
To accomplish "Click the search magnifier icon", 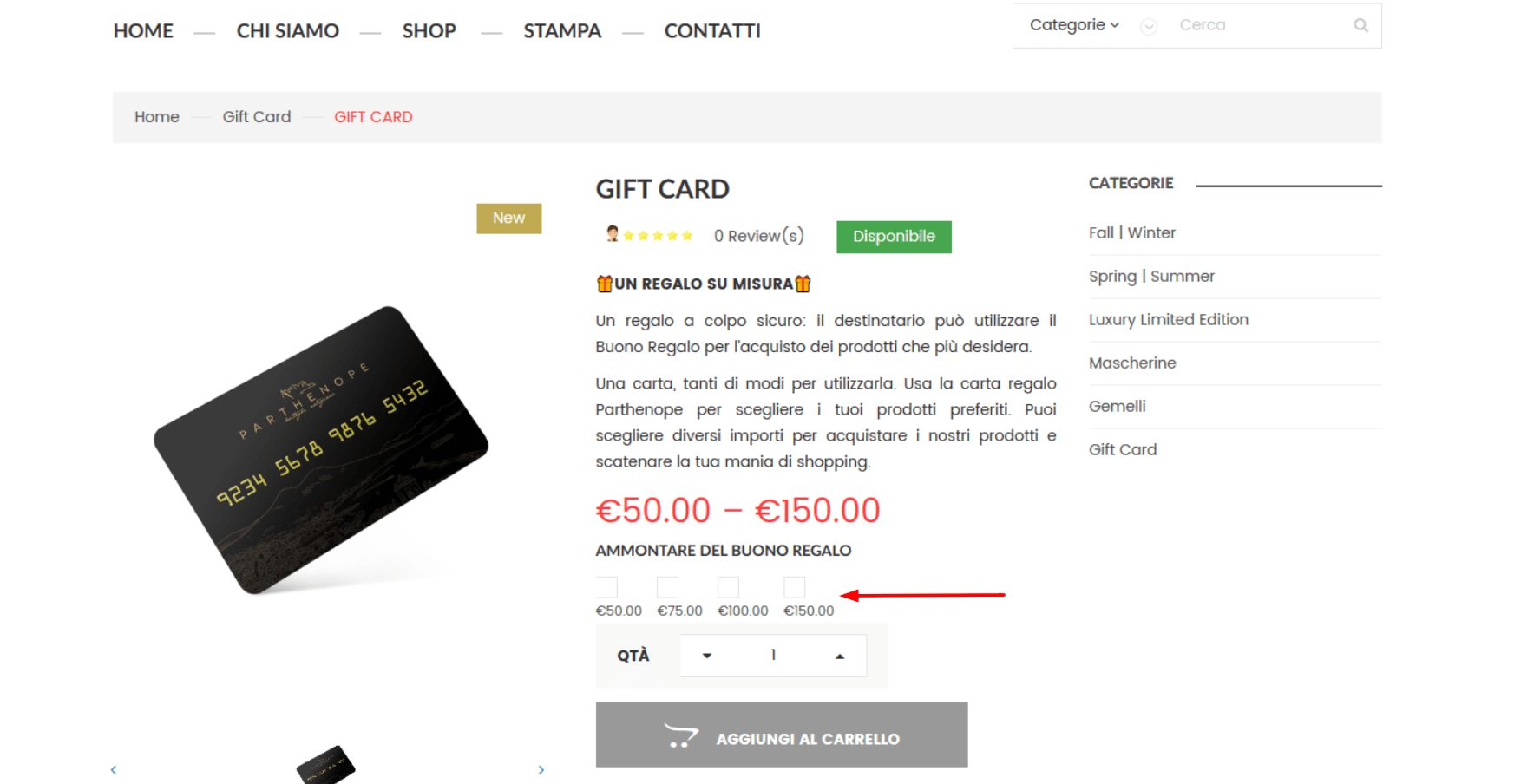I will coord(1360,25).
